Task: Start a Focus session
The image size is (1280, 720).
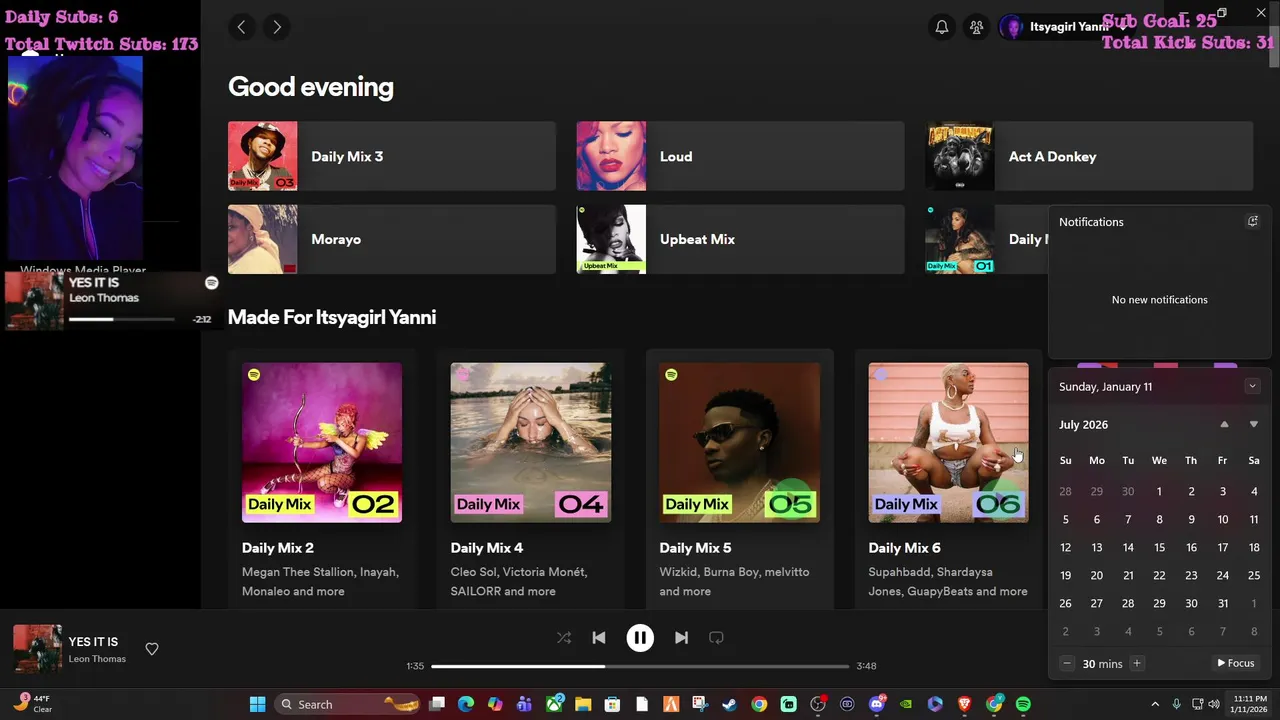Action: pyautogui.click(x=1236, y=663)
